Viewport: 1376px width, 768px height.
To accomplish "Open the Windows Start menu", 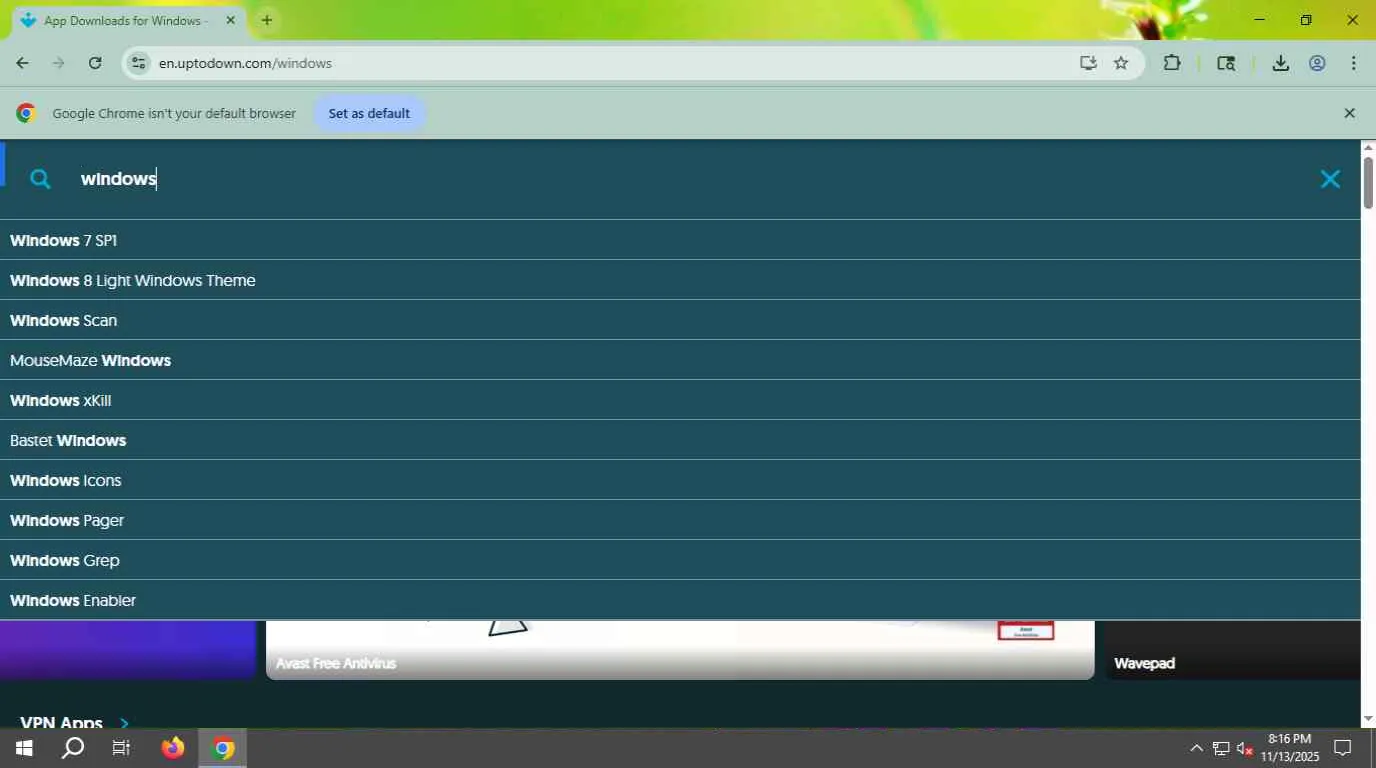I will 24,748.
